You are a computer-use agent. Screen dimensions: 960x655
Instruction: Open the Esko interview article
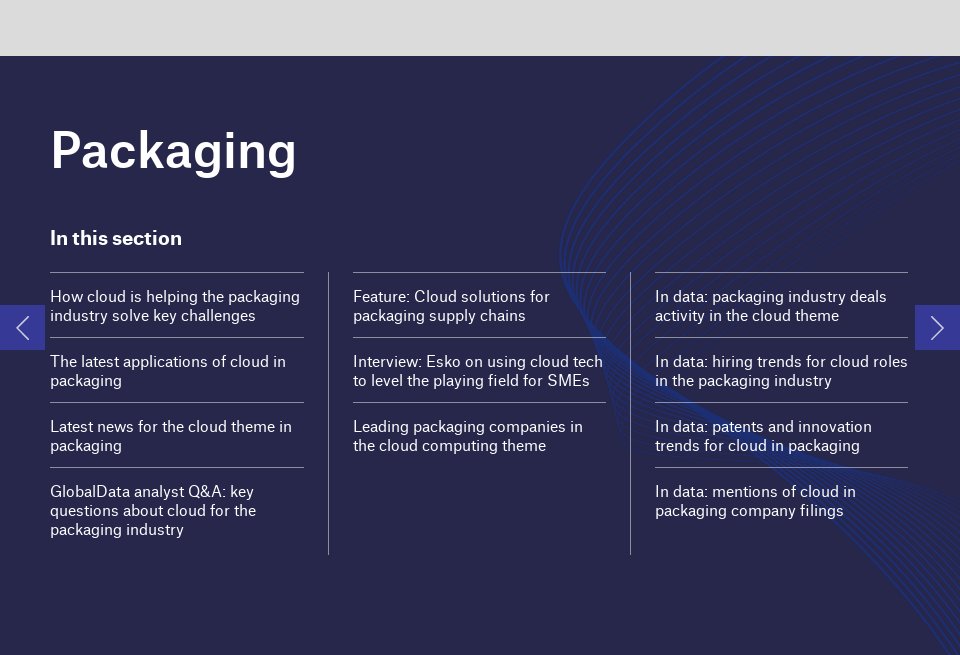(478, 371)
